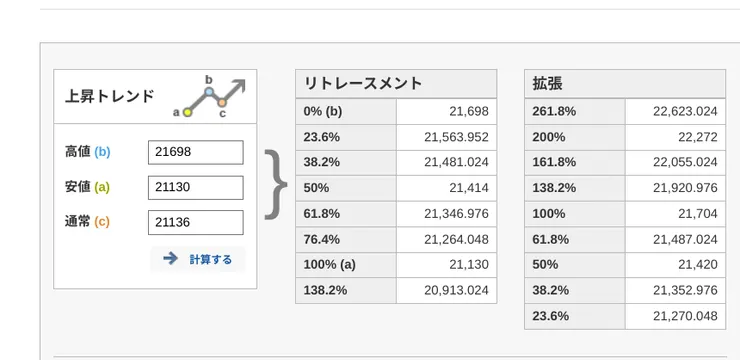
Task: Click the 23.6% extension value 21,270.048
Action: pos(685,316)
